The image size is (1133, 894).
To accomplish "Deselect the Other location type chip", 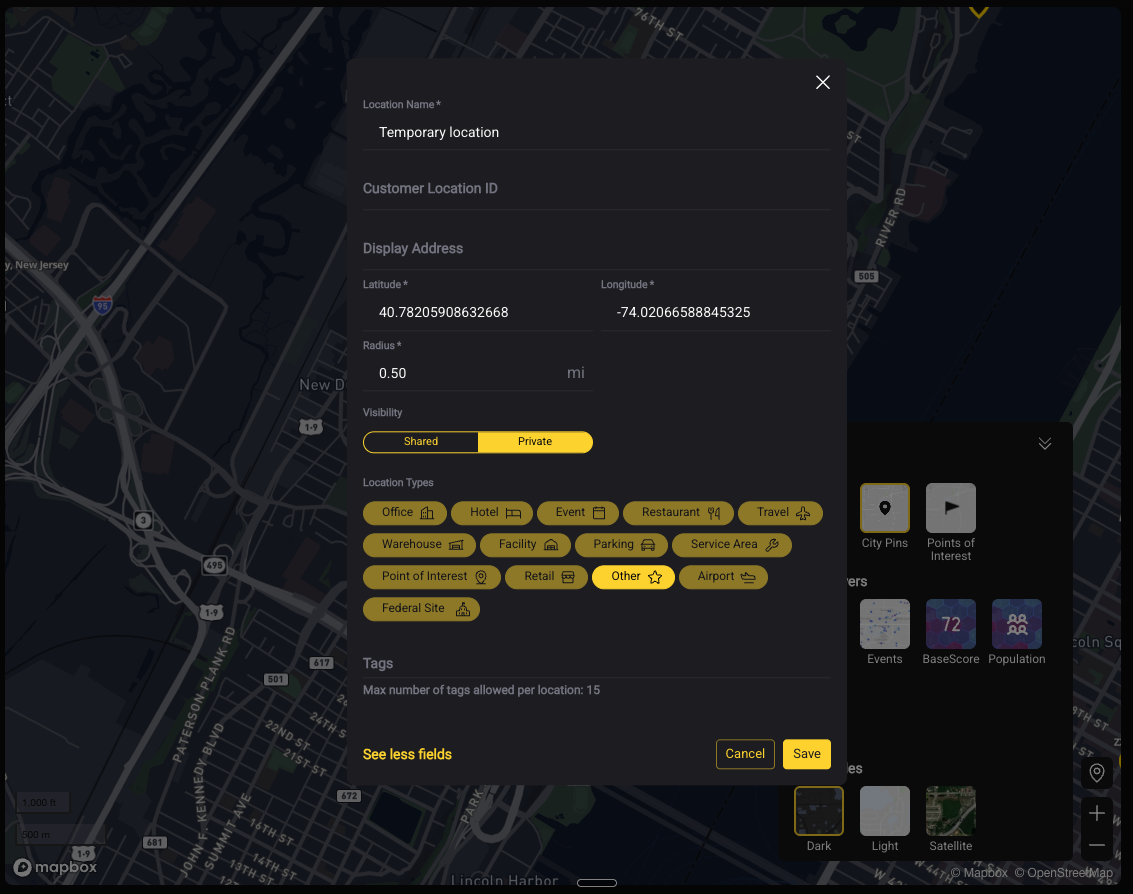I will coord(633,577).
